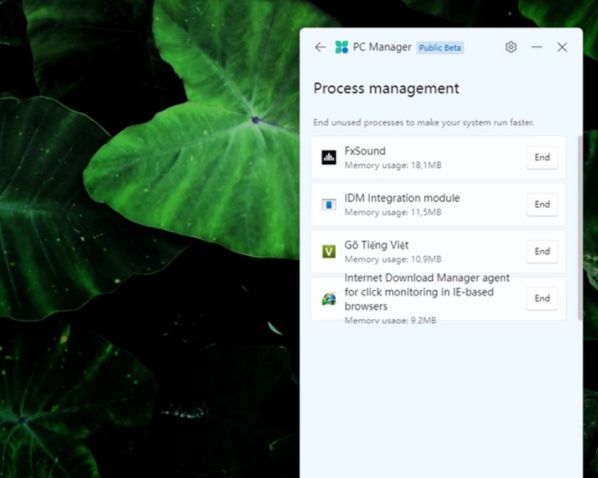
Task: Click the FxSound app icon
Action: coord(329,157)
